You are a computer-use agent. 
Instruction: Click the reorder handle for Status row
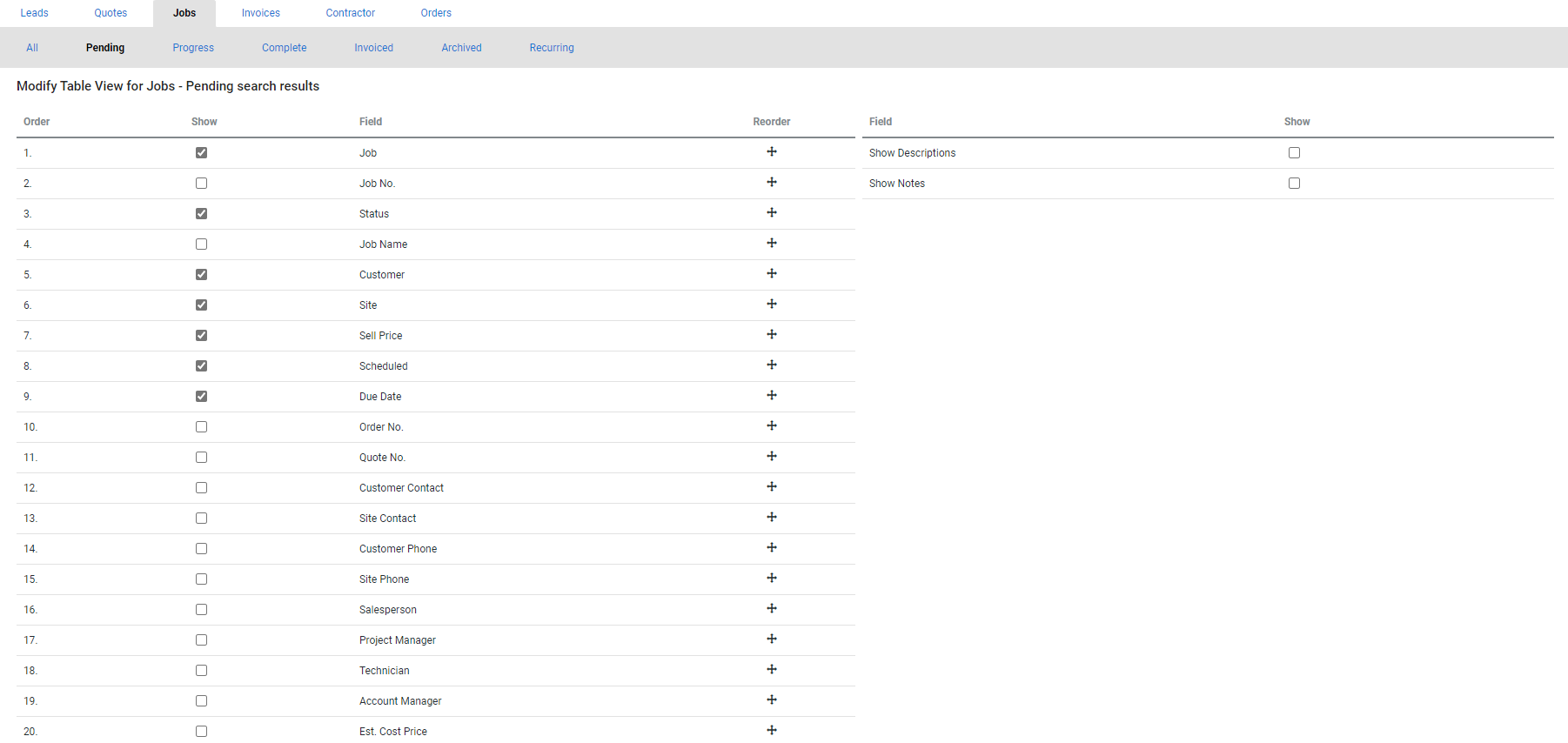pyautogui.click(x=772, y=212)
